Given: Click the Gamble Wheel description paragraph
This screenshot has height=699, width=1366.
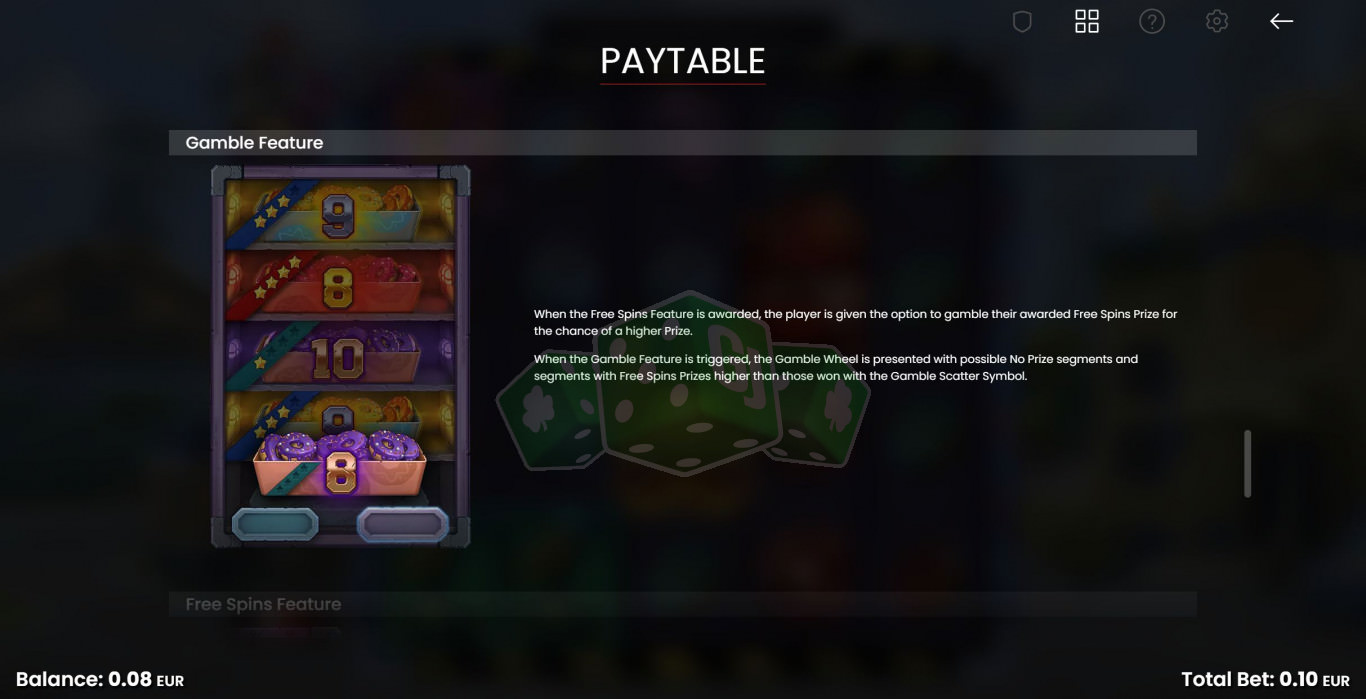Looking at the screenshot, I should 836,367.
